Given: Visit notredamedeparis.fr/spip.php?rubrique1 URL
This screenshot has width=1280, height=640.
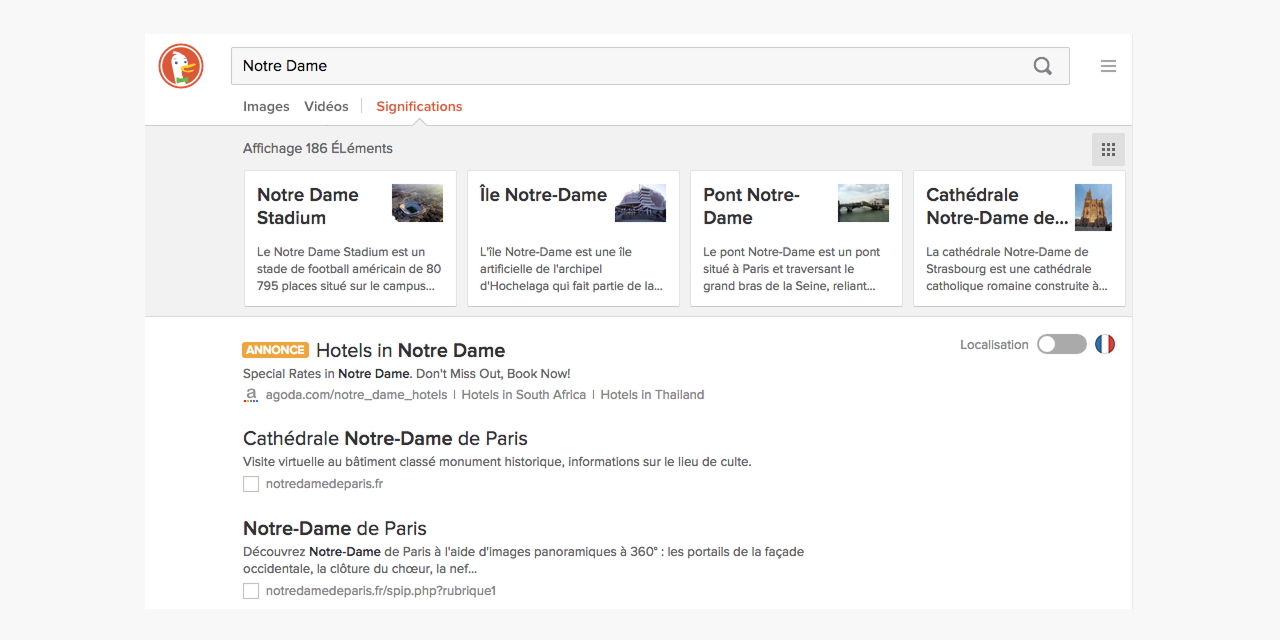Looking at the screenshot, I should (381, 591).
